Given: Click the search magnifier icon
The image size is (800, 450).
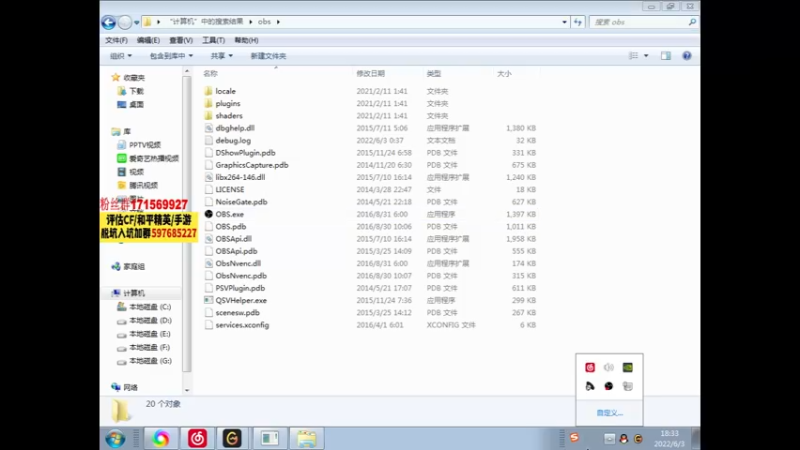Looking at the screenshot, I should [x=692, y=22].
